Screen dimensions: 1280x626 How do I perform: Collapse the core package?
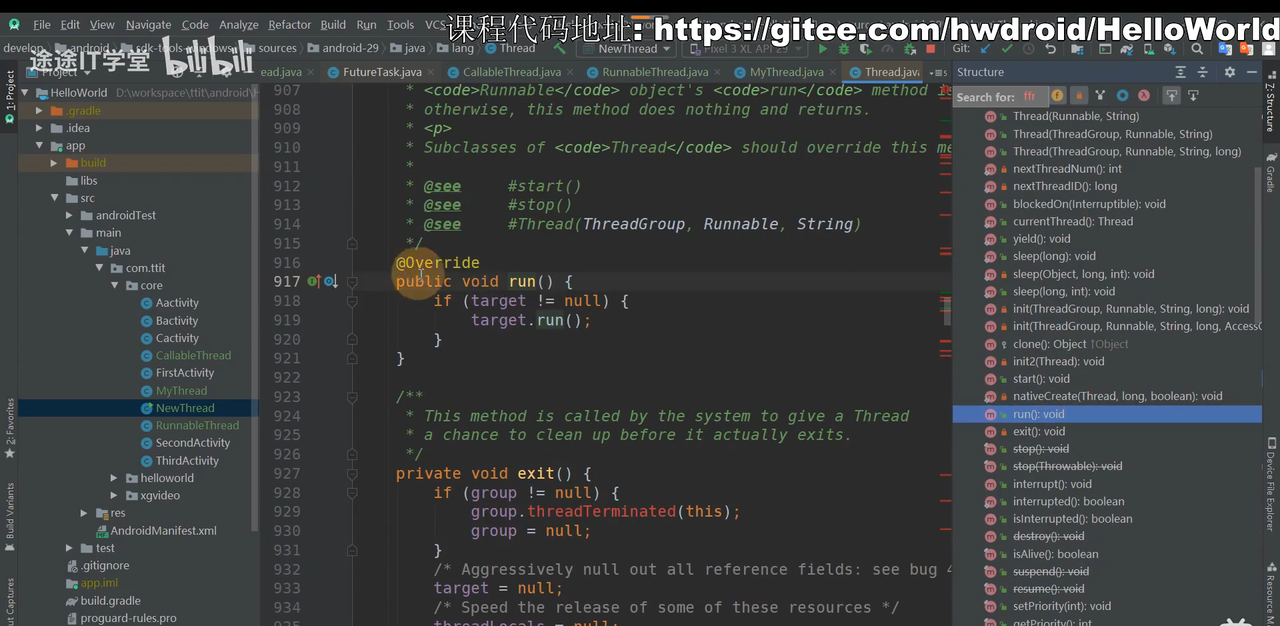pos(115,285)
